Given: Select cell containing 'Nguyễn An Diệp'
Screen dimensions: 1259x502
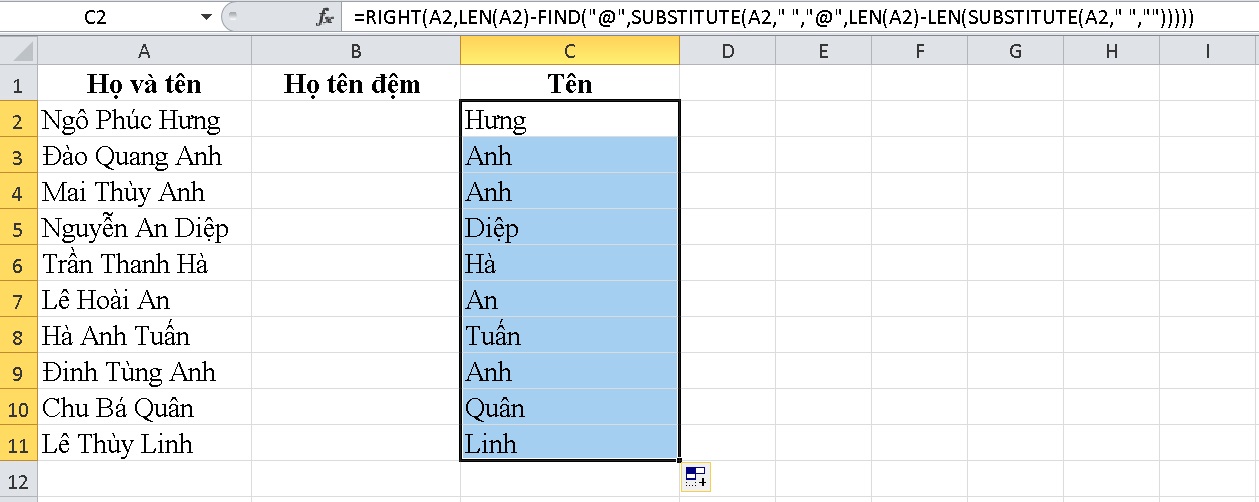Looking at the screenshot, I should [x=145, y=228].
